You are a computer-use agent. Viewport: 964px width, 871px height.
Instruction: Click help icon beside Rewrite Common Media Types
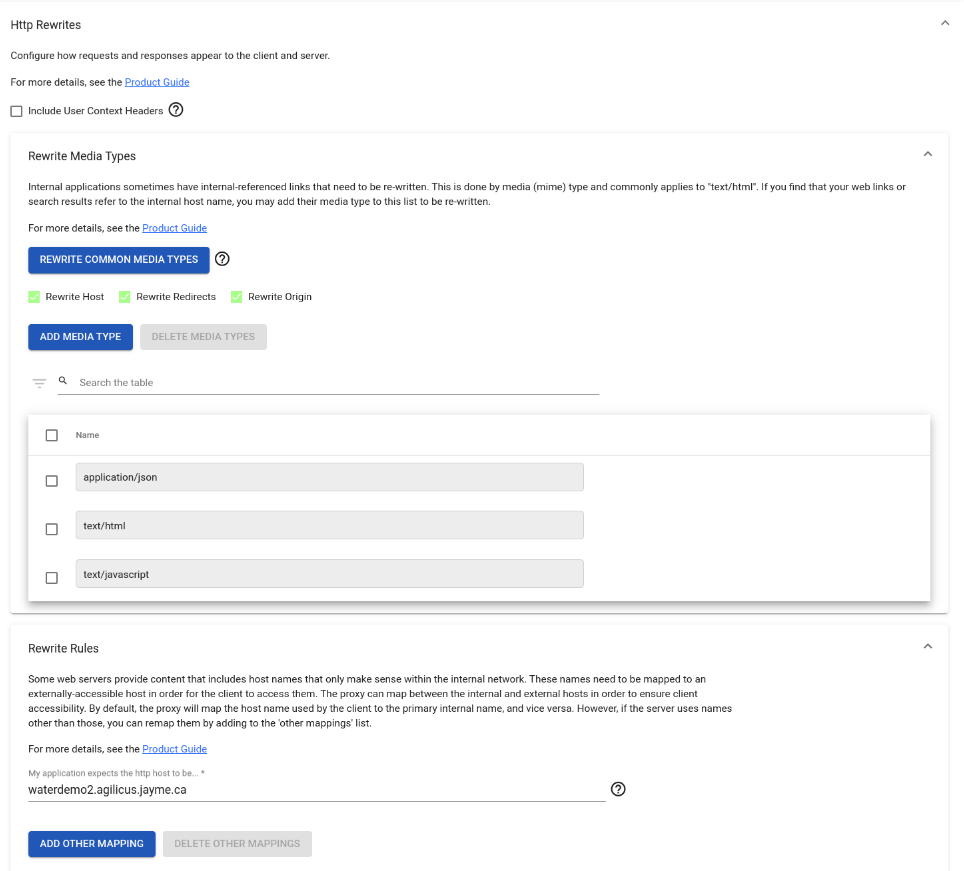[222, 259]
